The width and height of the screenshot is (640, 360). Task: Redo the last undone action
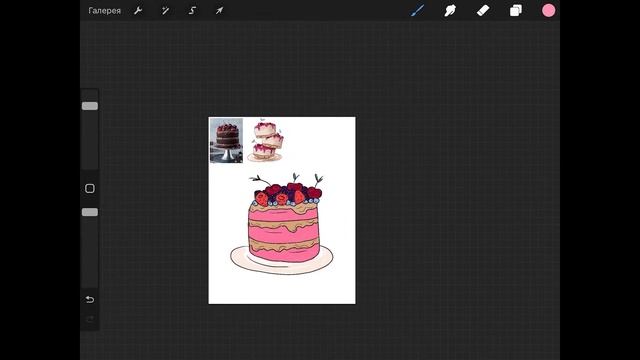(x=90, y=319)
